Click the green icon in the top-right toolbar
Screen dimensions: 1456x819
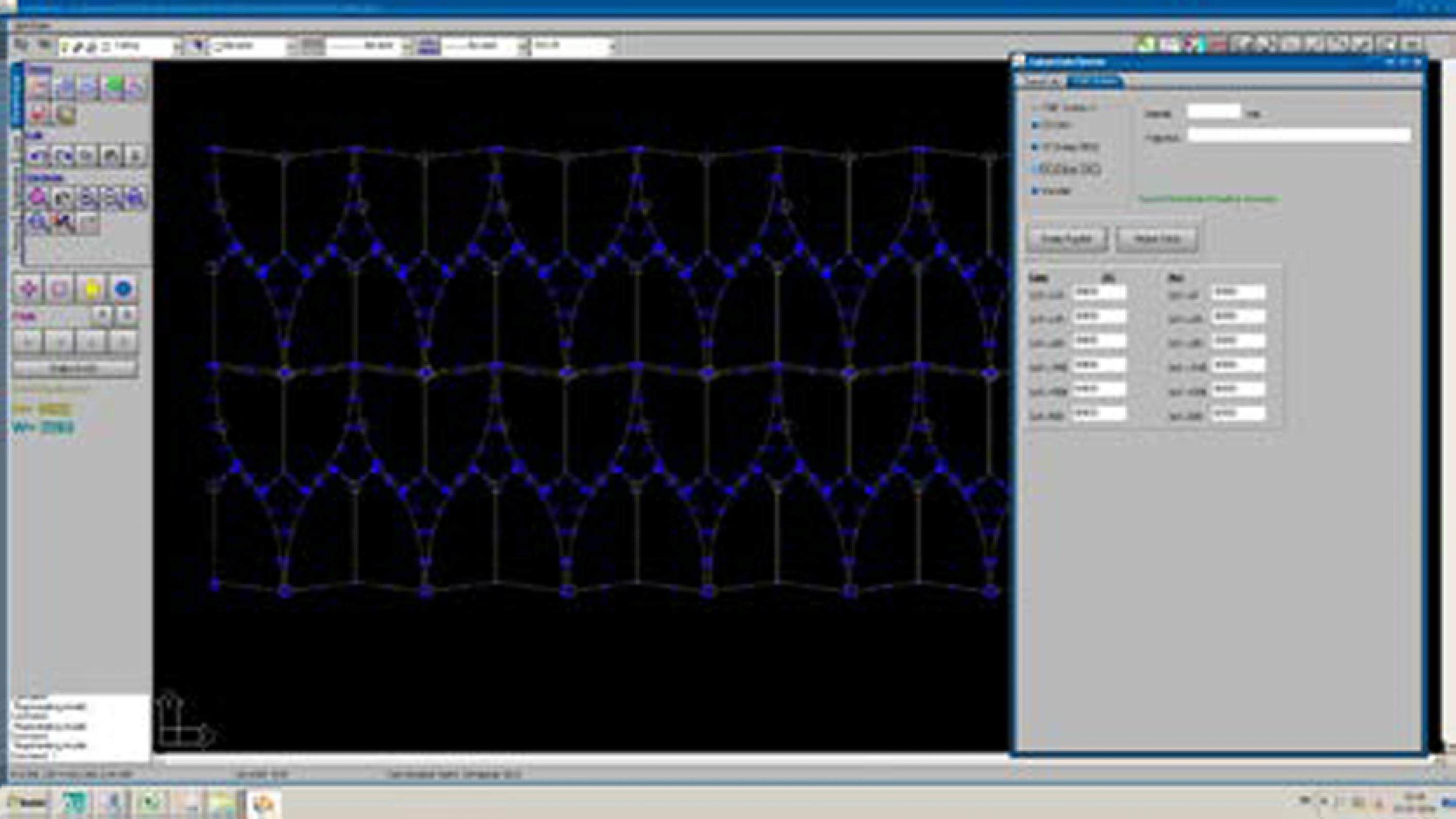coord(1146,44)
